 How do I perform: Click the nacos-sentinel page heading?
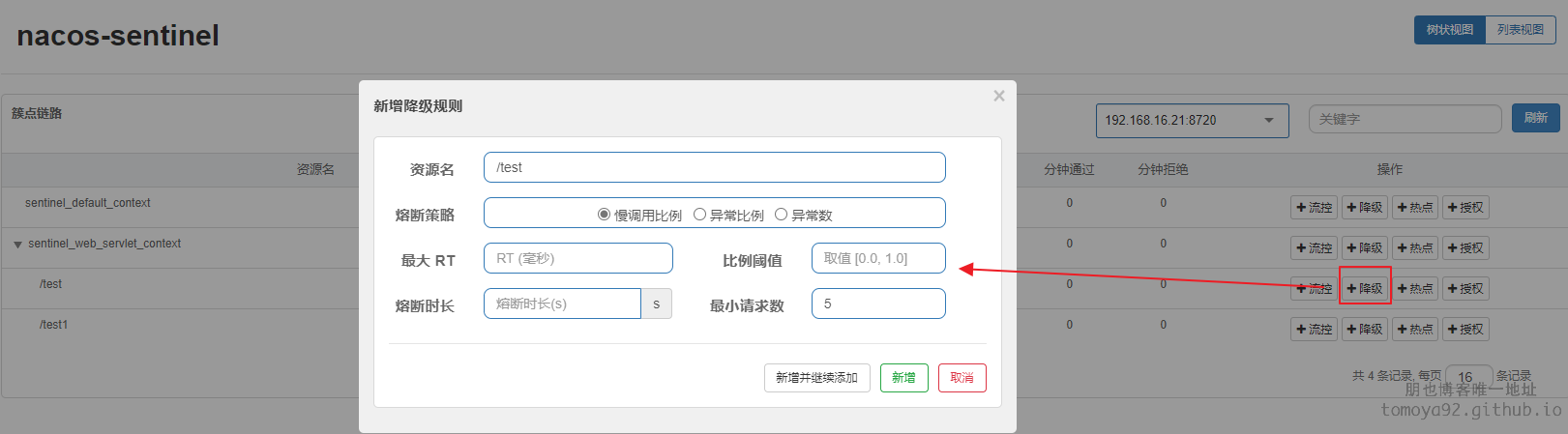(118, 36)
